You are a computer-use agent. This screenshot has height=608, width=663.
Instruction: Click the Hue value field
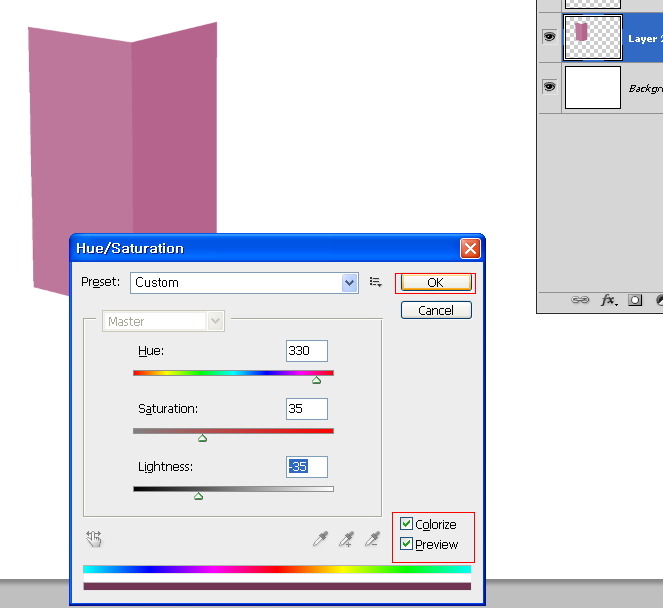(x=307, y=351)
